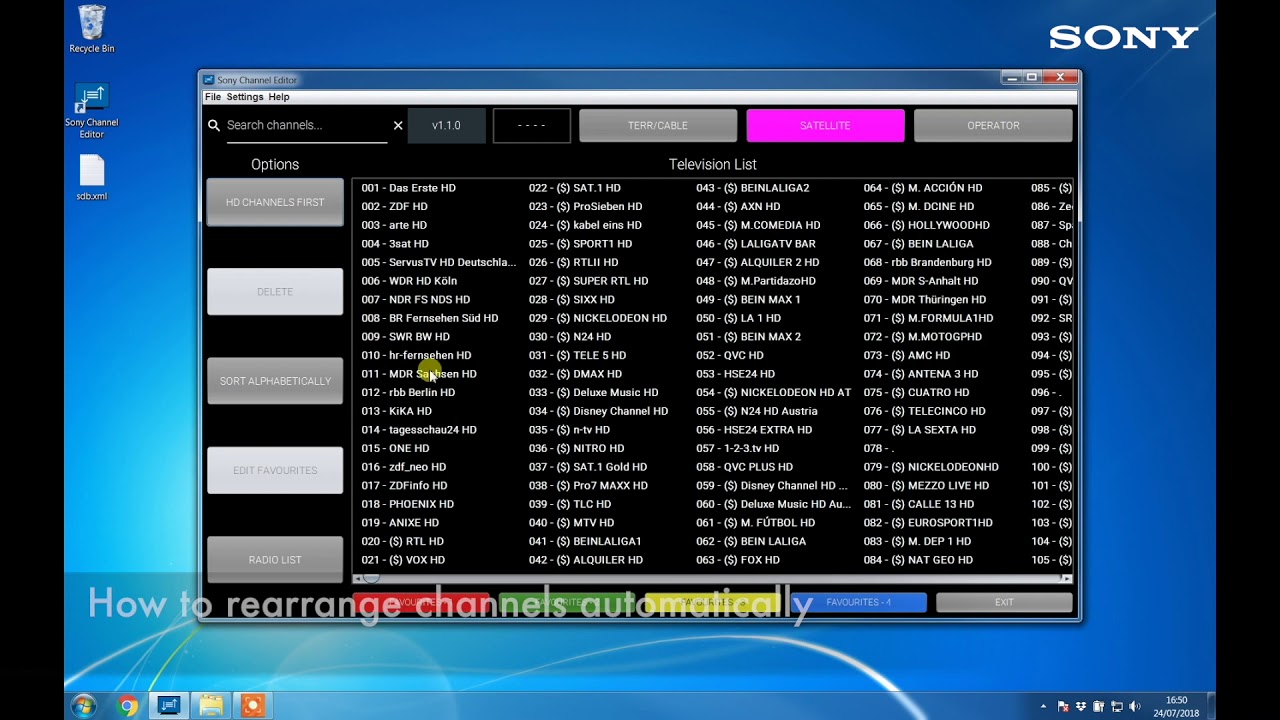Select channel 069 - MDR S-Anhalt HD
1280x720 pixels.
[x=920, y=281]
